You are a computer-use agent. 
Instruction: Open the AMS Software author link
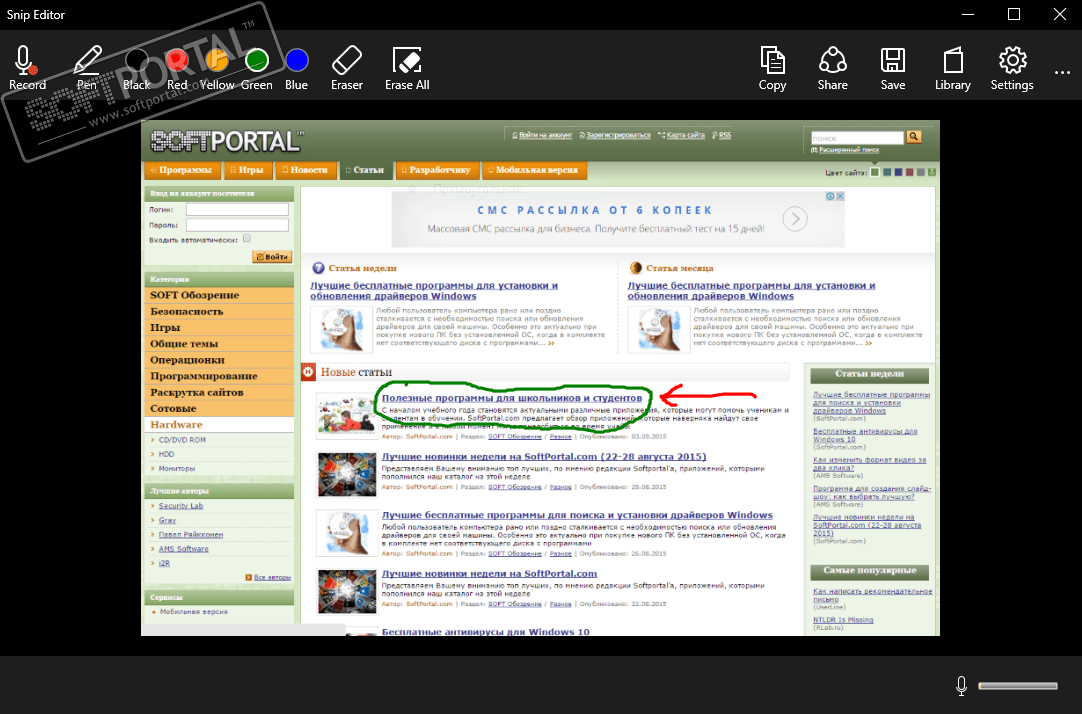pos(184,549)
